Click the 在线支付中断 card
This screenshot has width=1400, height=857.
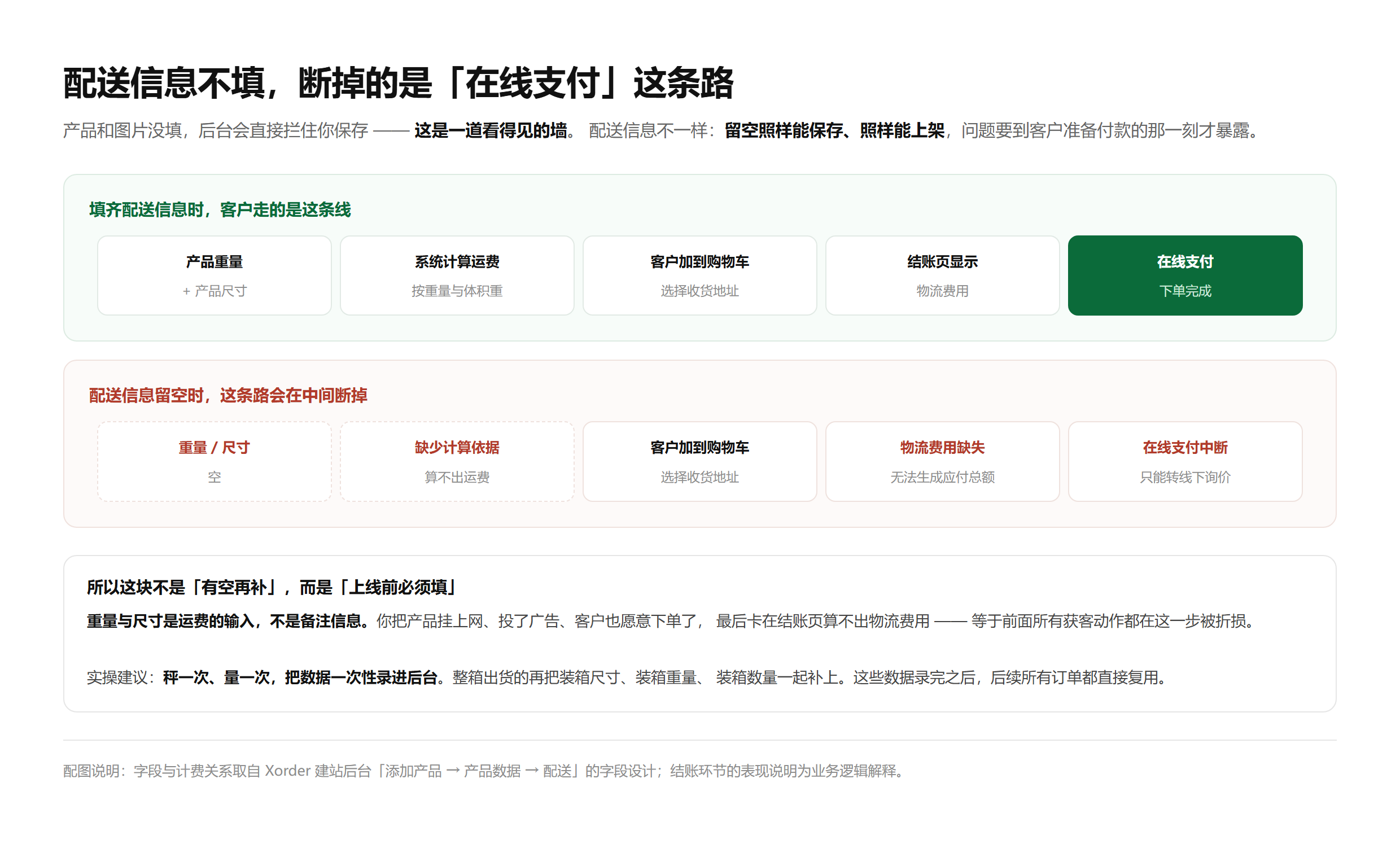[1185, 461]
